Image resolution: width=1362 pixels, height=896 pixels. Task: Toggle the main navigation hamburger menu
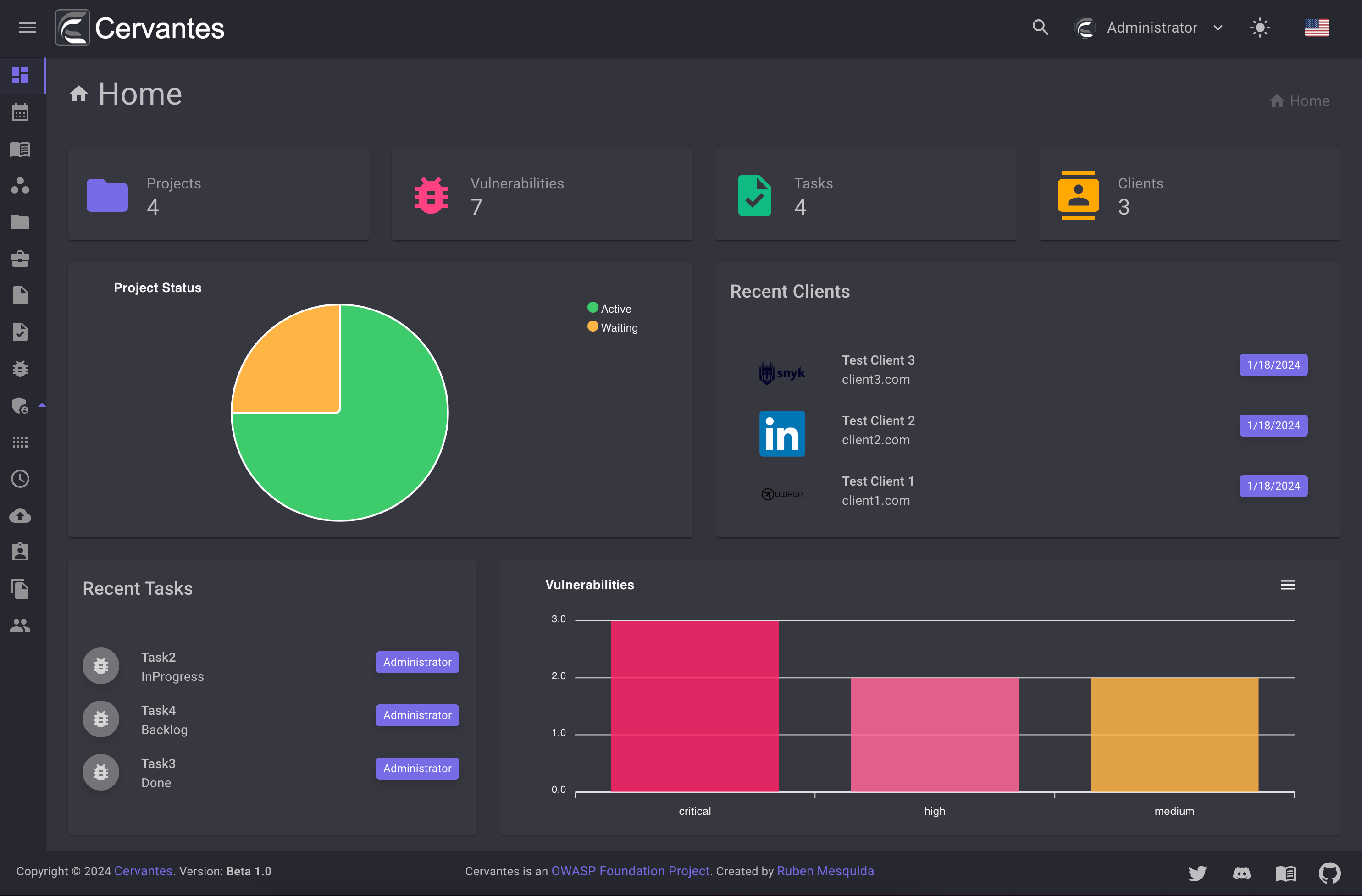pyautogui.click(x=28, y=28)
